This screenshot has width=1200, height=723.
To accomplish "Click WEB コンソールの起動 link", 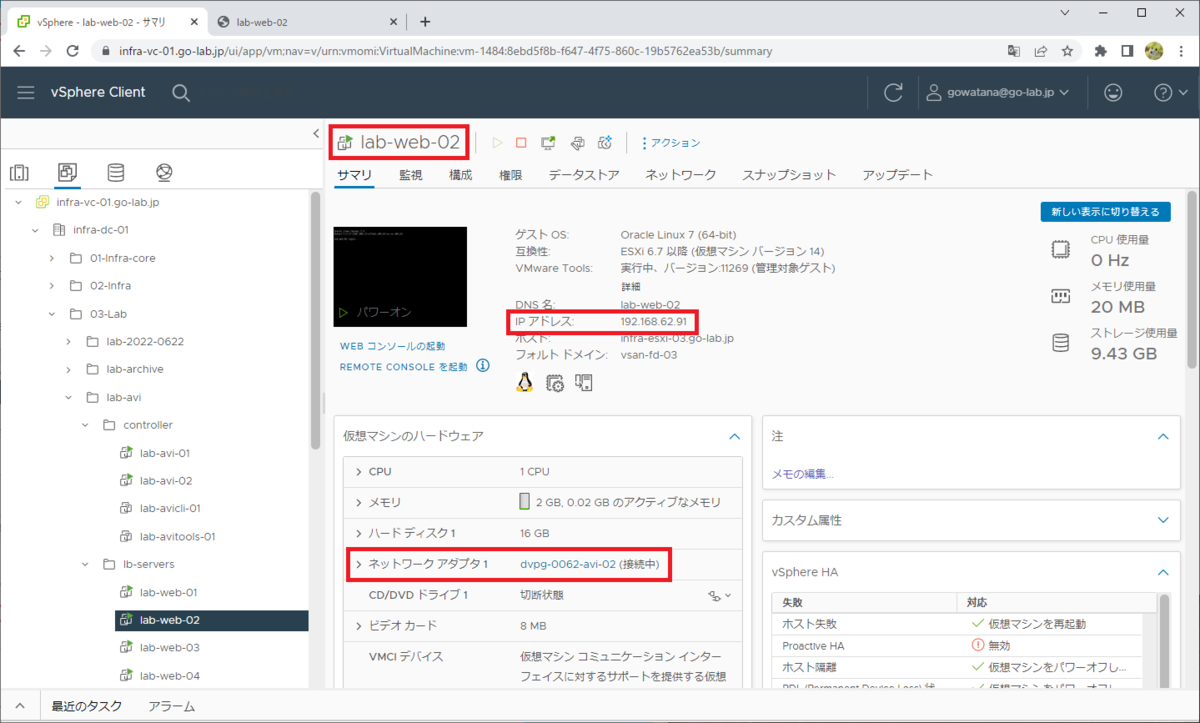I will tap(393, 346).
